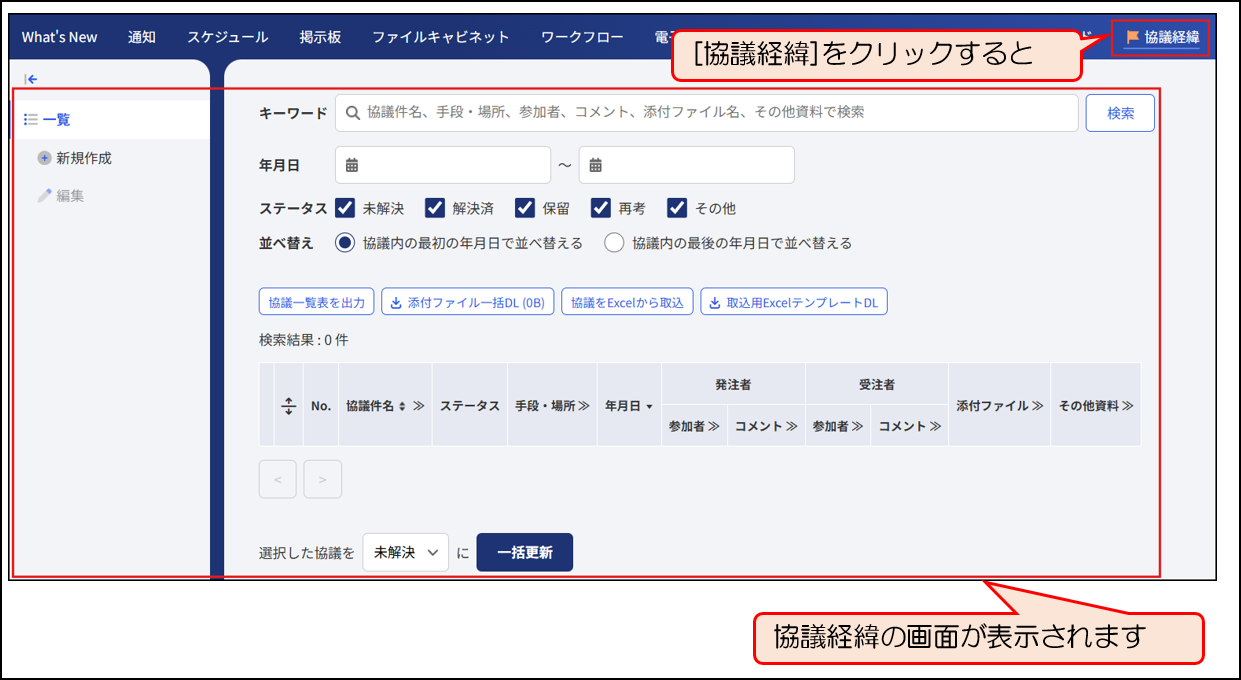Open the ワークフロー menu item
Screen dimensions: 1241x680
[582, 37]
